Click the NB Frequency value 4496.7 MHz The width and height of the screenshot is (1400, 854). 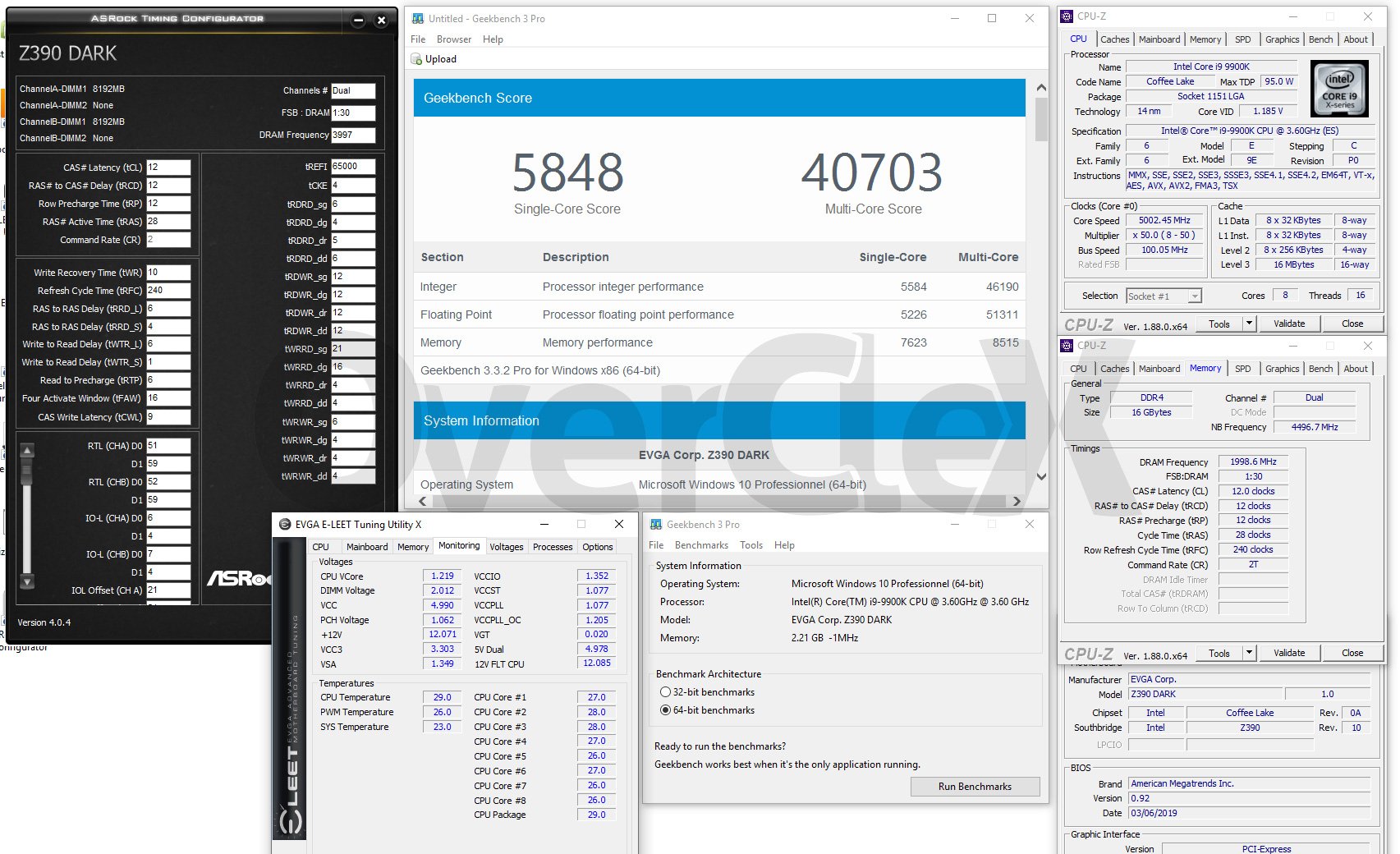[1314, 427]
